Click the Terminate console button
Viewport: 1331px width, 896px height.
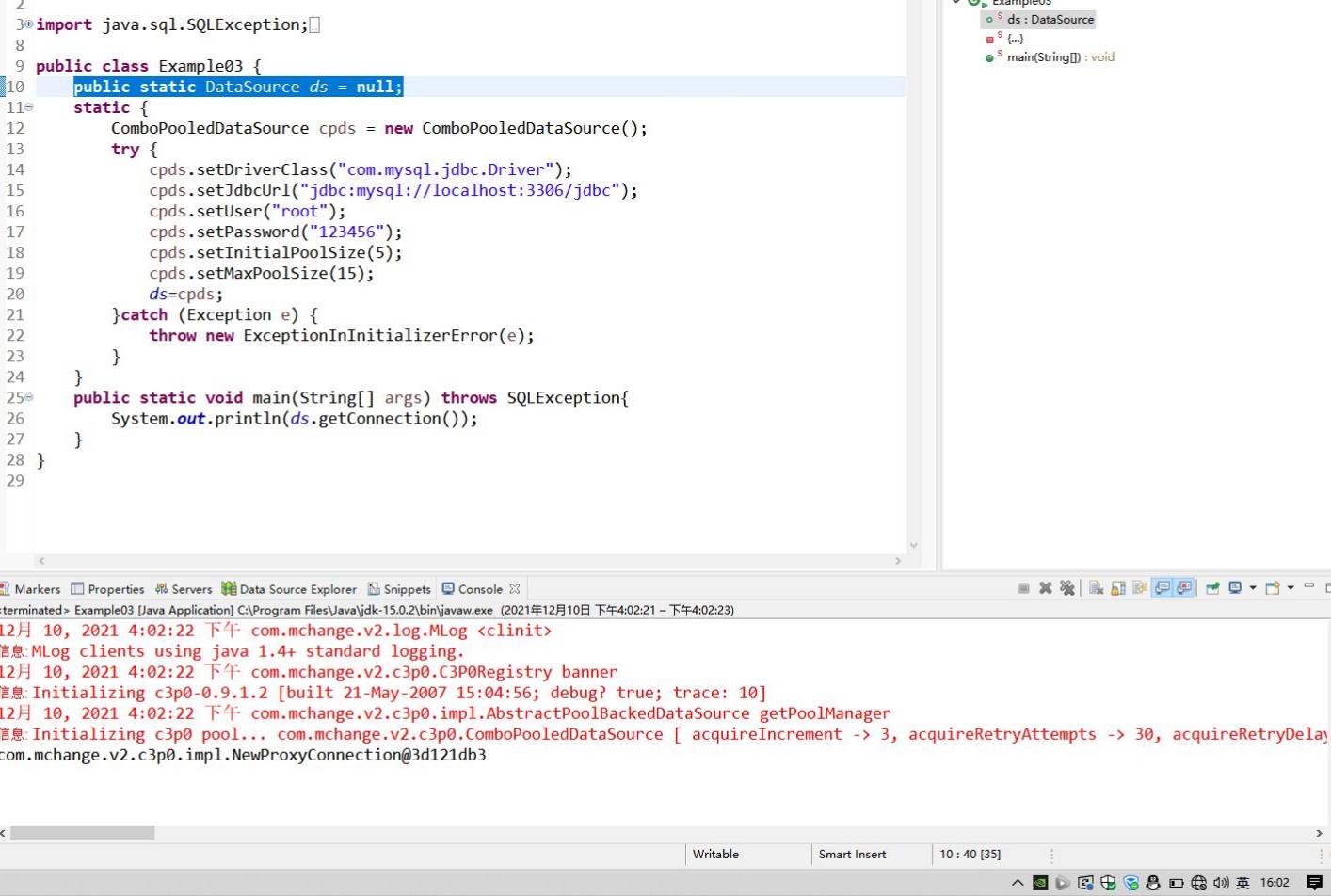pos(1023,588)
